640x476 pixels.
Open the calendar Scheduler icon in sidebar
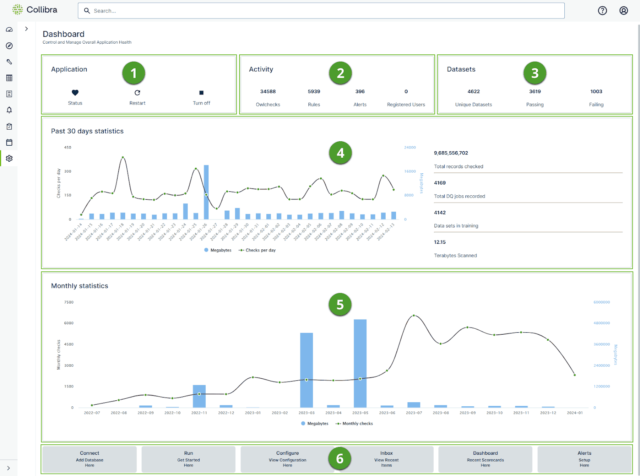click(9, 142)
